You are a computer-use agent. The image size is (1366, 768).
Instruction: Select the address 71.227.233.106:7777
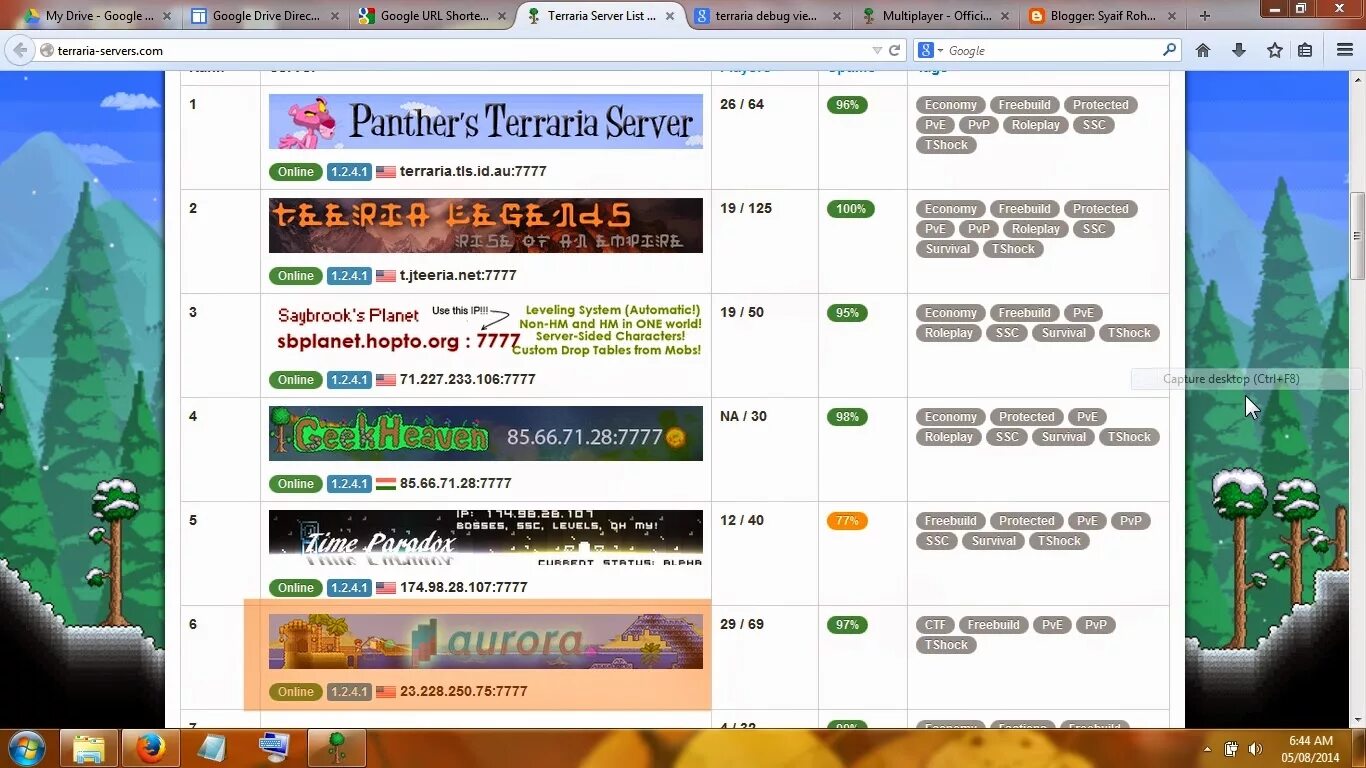[x=467, y=380]
